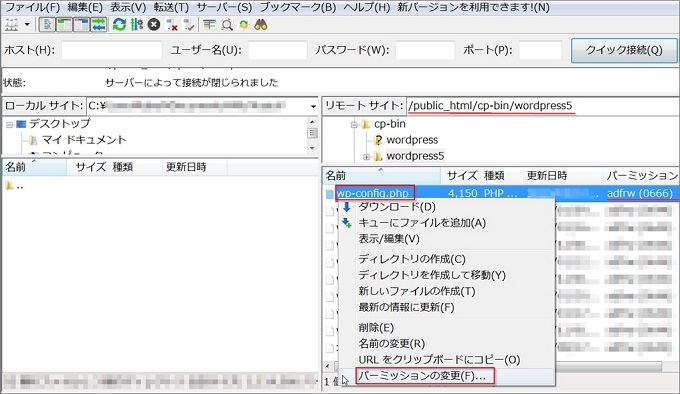
Task: Open the Site Manager icon
Action: [12, 25]
